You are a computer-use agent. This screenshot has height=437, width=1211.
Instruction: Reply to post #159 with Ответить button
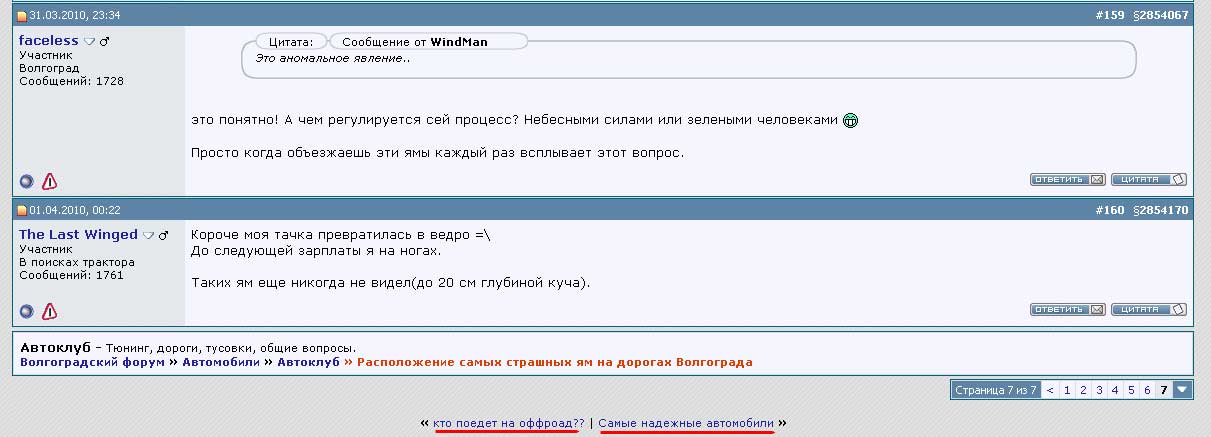click(1068, 180)
